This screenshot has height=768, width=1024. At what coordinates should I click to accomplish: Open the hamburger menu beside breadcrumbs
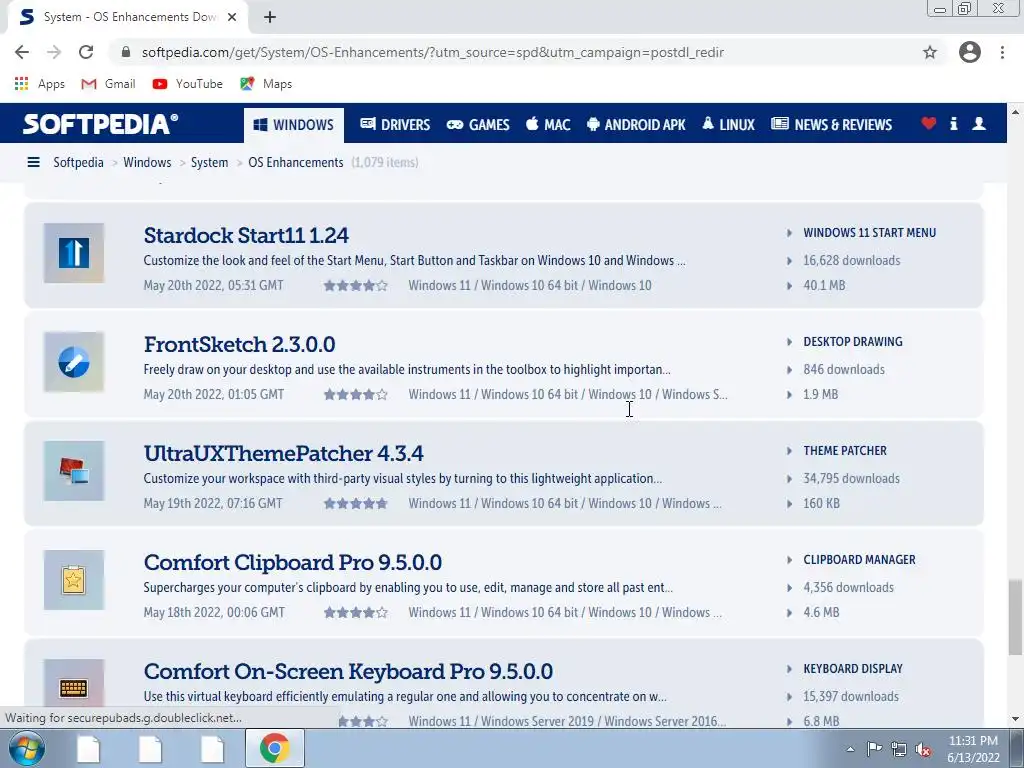coord(33,162)
